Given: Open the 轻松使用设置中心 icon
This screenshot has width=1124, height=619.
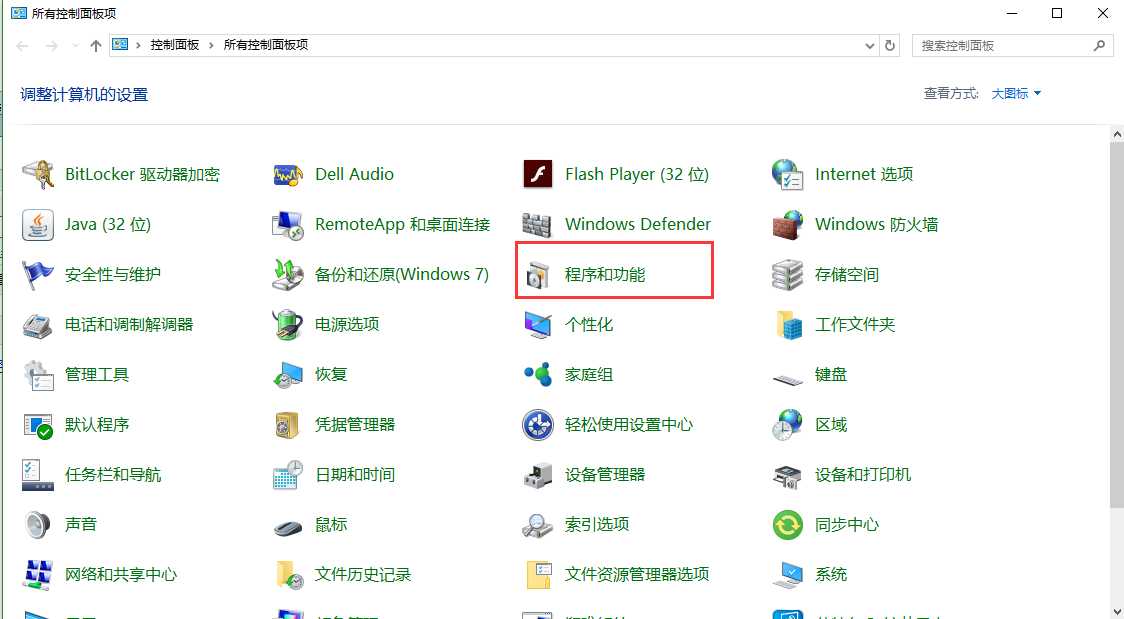Looking at the screenshot, I should click(538, 425).
